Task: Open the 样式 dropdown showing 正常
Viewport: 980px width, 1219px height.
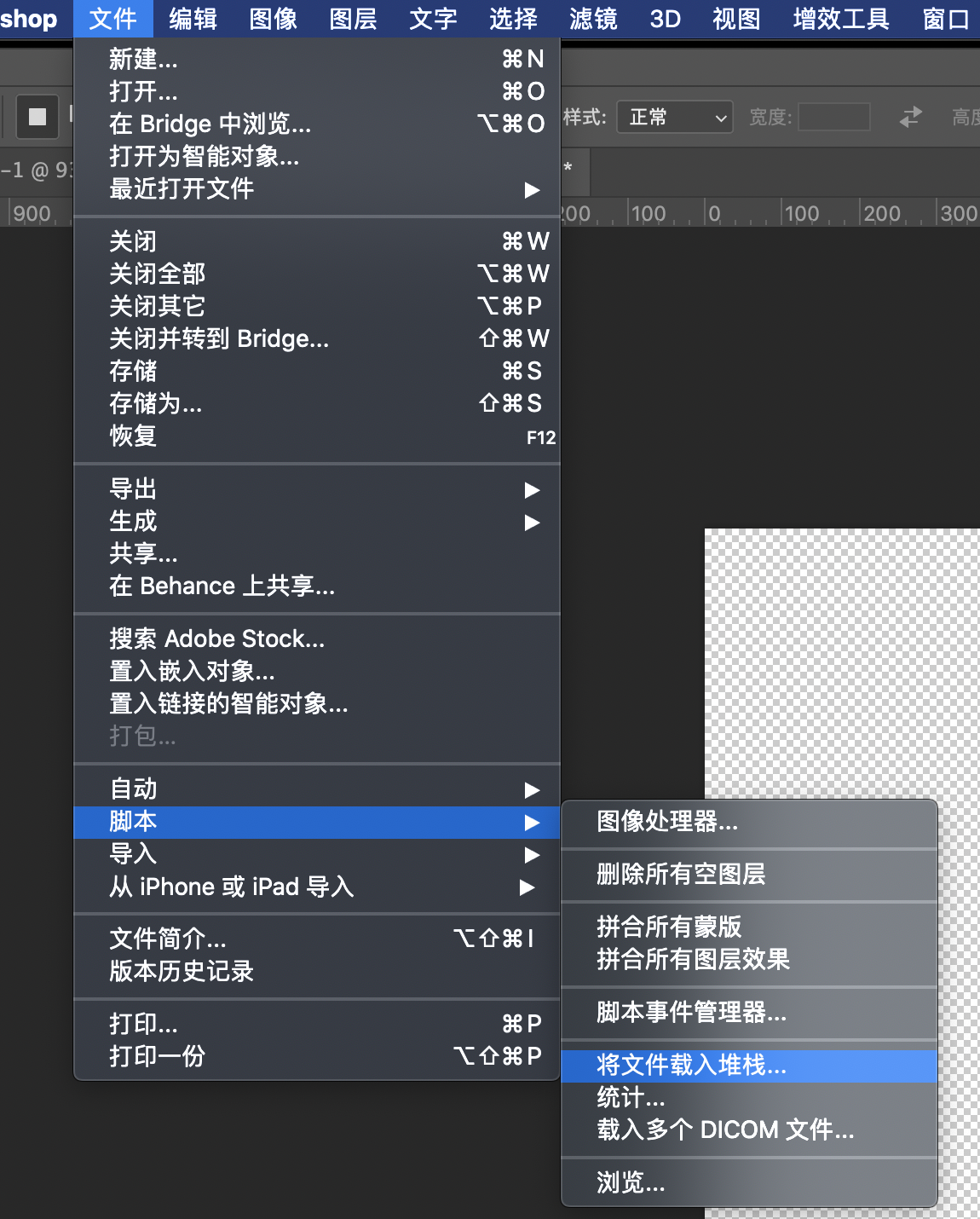Action: coord(674,117)
